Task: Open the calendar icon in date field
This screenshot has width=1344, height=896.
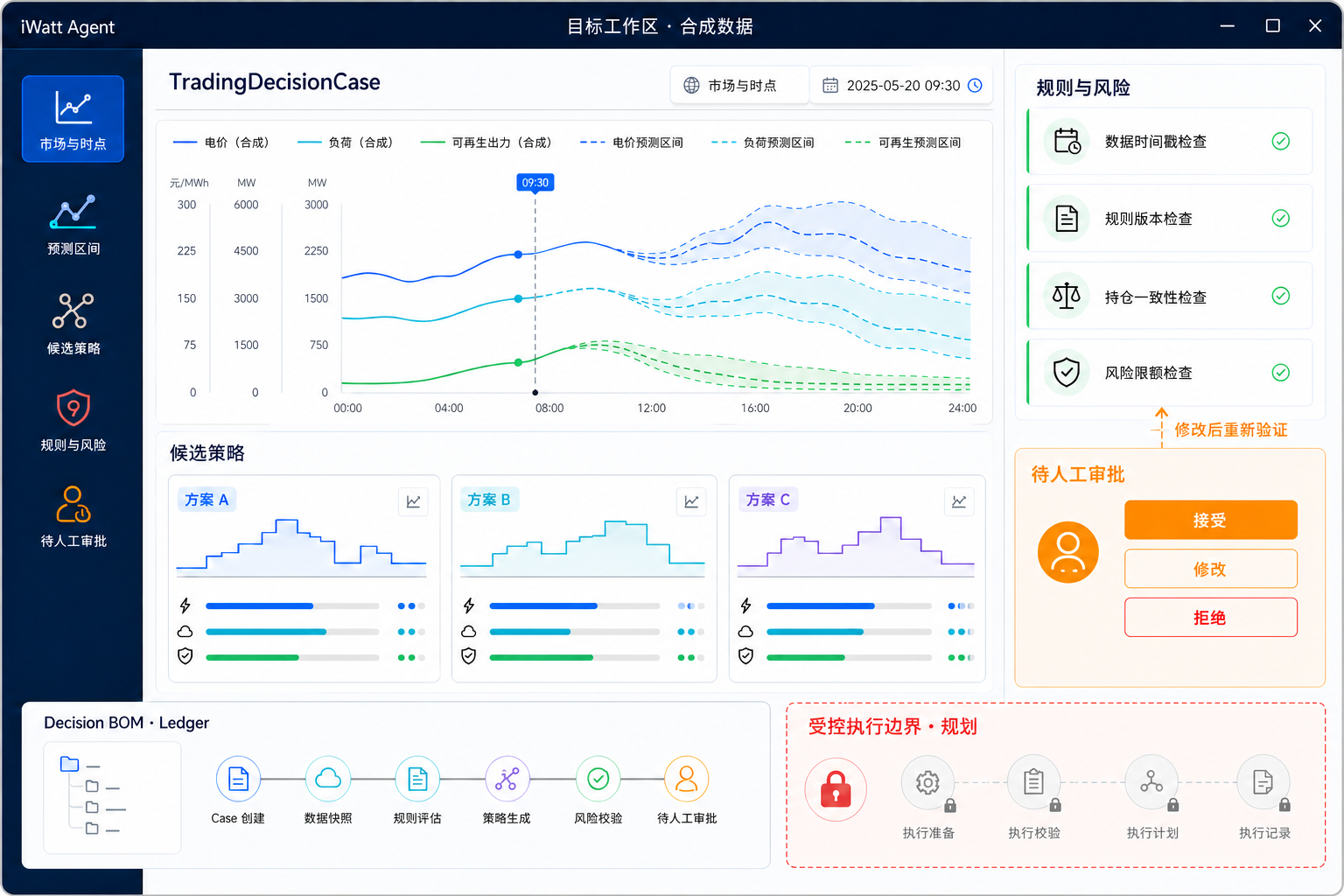Action: pyautogui.click(x=830, y=86)
